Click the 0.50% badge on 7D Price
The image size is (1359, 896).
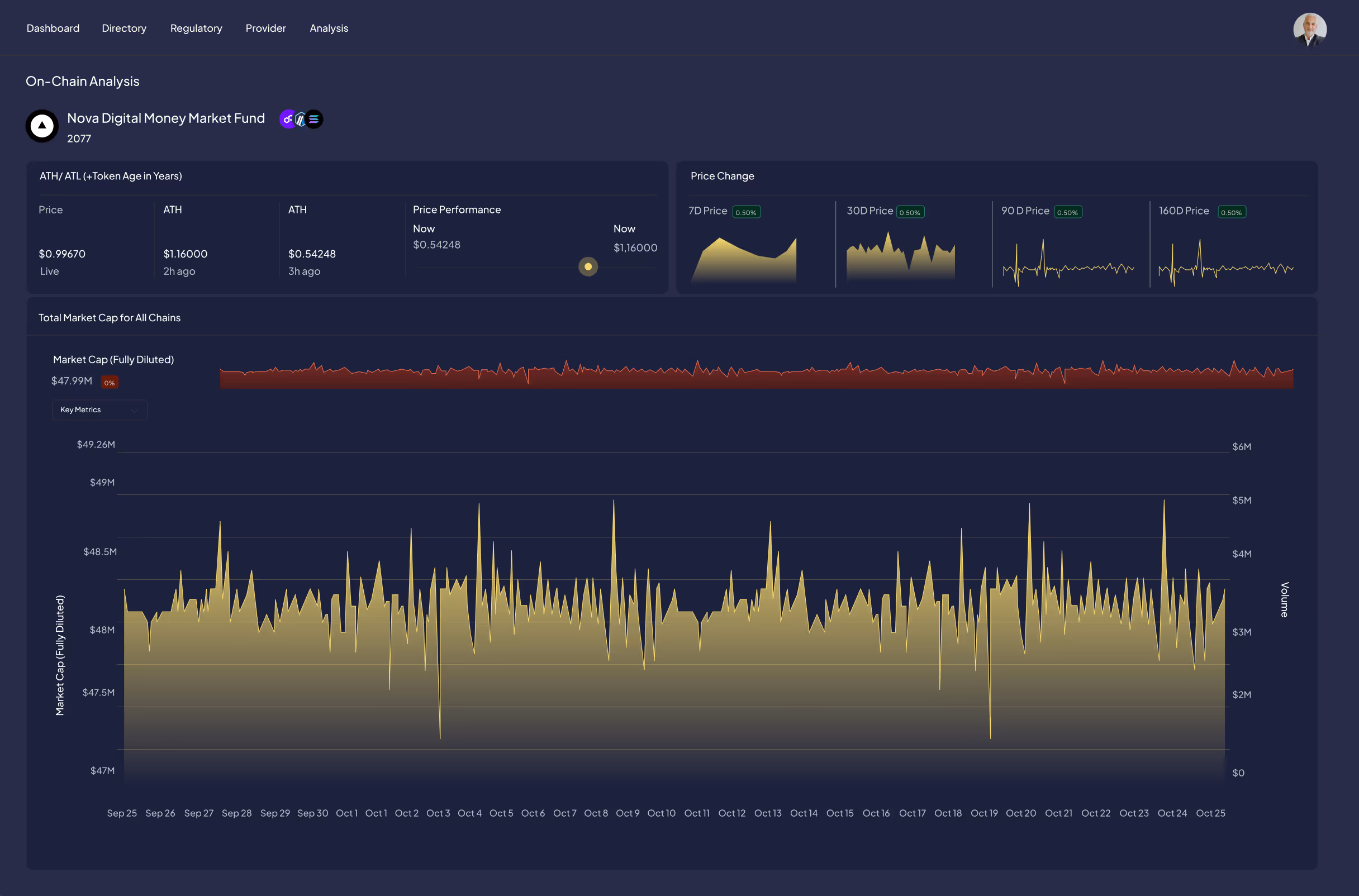click(746, 211)
